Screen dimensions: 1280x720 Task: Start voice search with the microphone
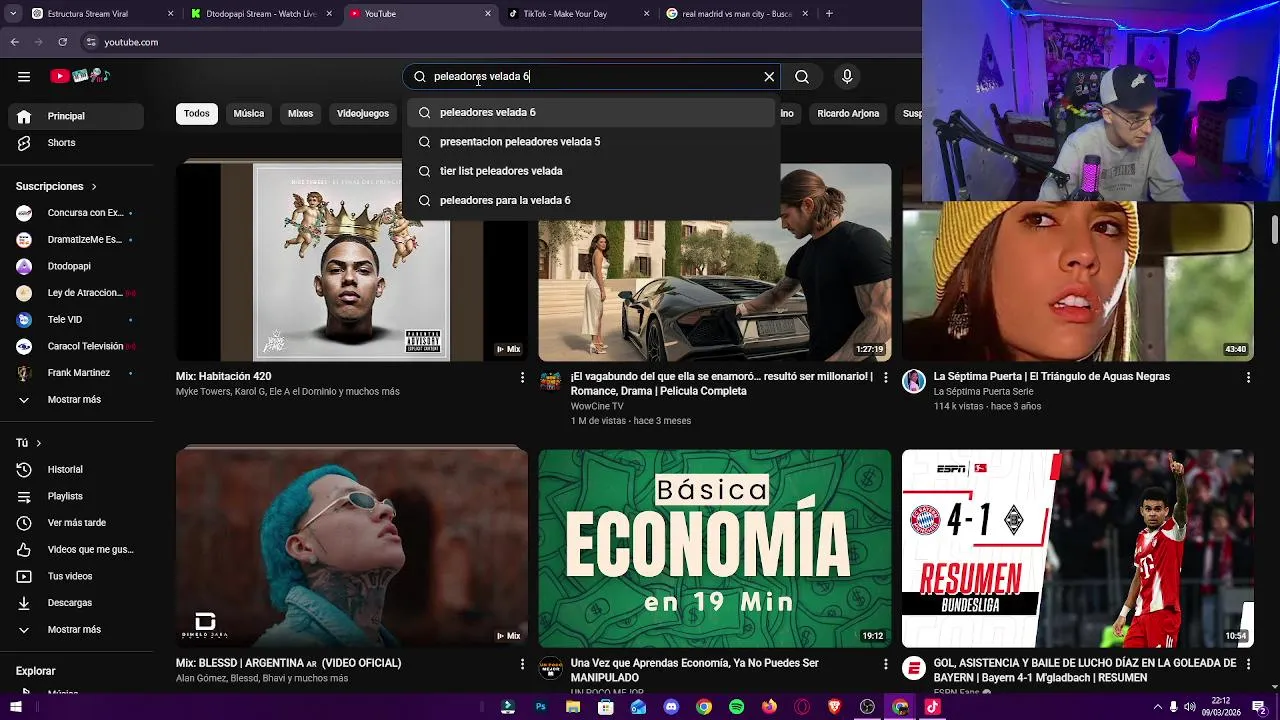(x=847, y=76)
